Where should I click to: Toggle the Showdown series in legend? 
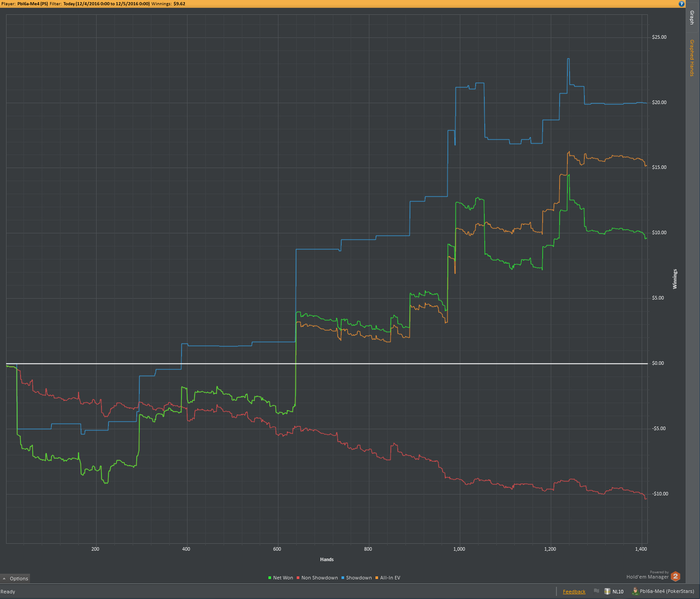click(357, 578)
